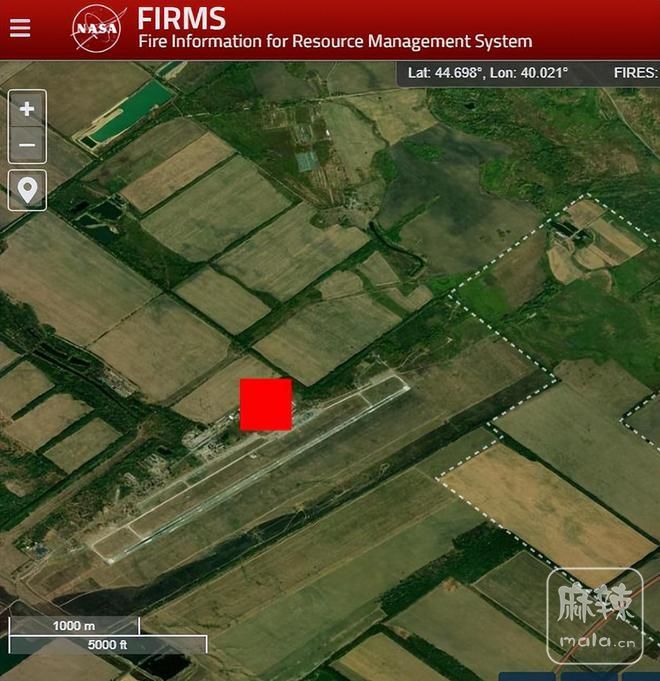Screen dimensions: 660x681
Task: Select the red fire detection square
Action: [266, 404]
